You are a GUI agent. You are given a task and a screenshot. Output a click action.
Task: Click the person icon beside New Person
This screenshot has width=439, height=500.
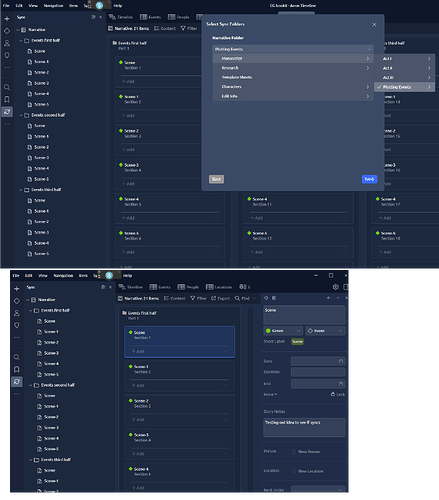click(294, 451)
